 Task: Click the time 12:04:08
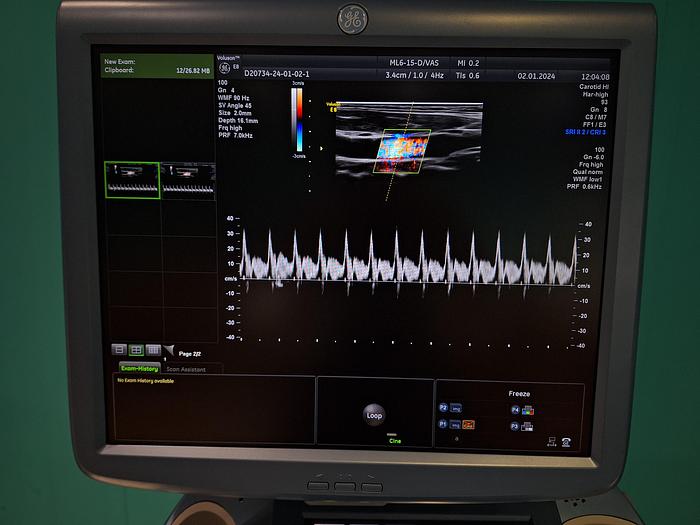click(x=595, y=77)
